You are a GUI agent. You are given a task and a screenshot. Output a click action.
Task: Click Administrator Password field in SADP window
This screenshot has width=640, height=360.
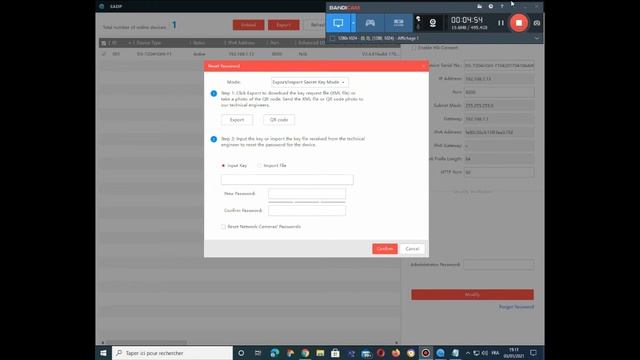point(498,264)
